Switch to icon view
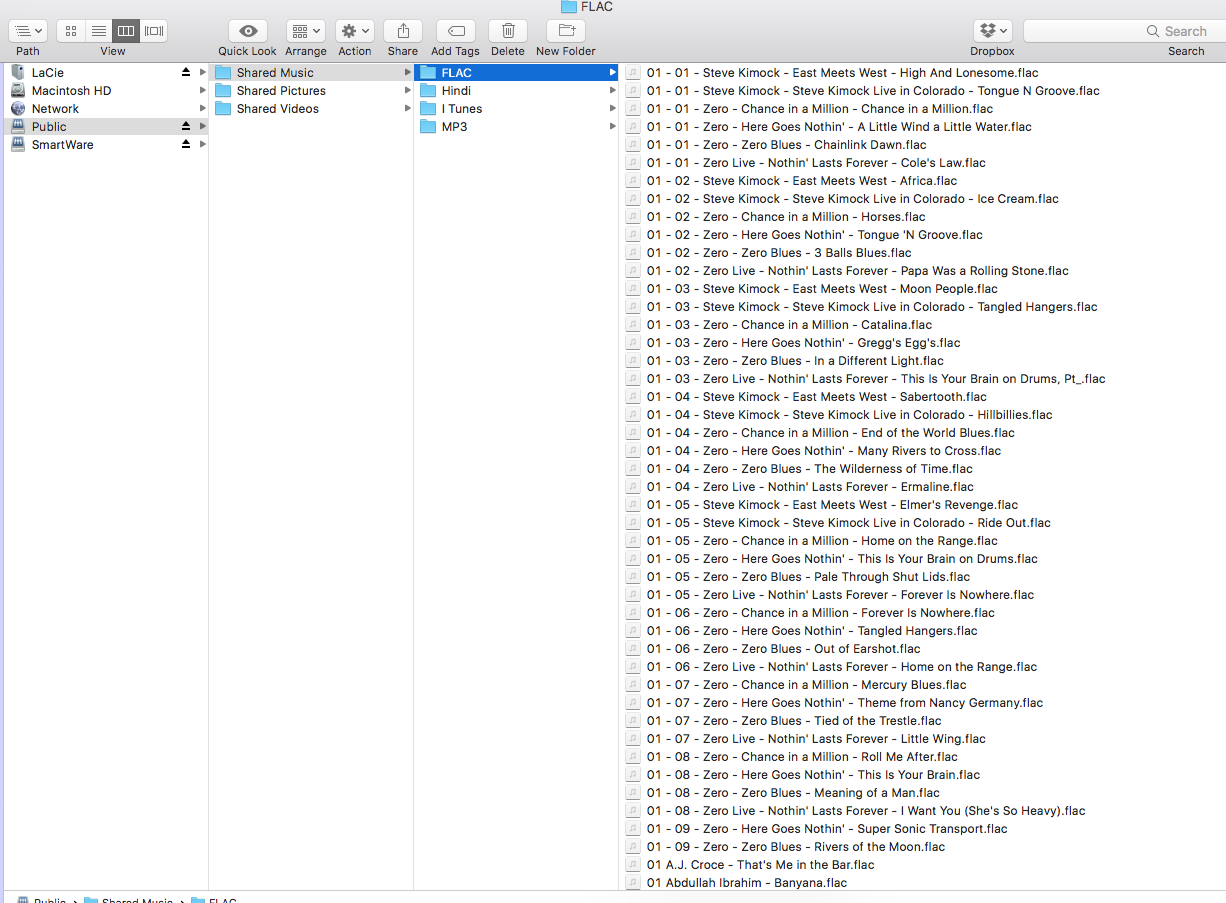The width and height of the screenshot is (1226, 903). click(71, 31)
